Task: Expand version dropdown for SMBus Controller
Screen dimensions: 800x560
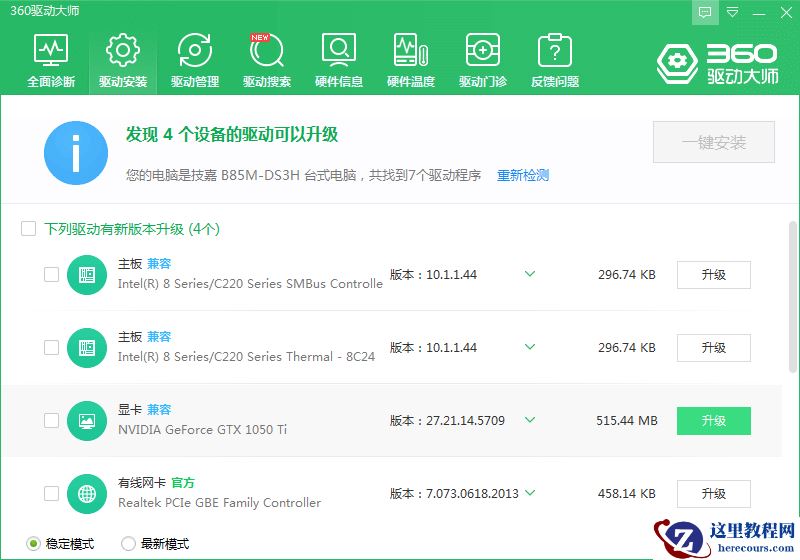Action: [530, 274]
